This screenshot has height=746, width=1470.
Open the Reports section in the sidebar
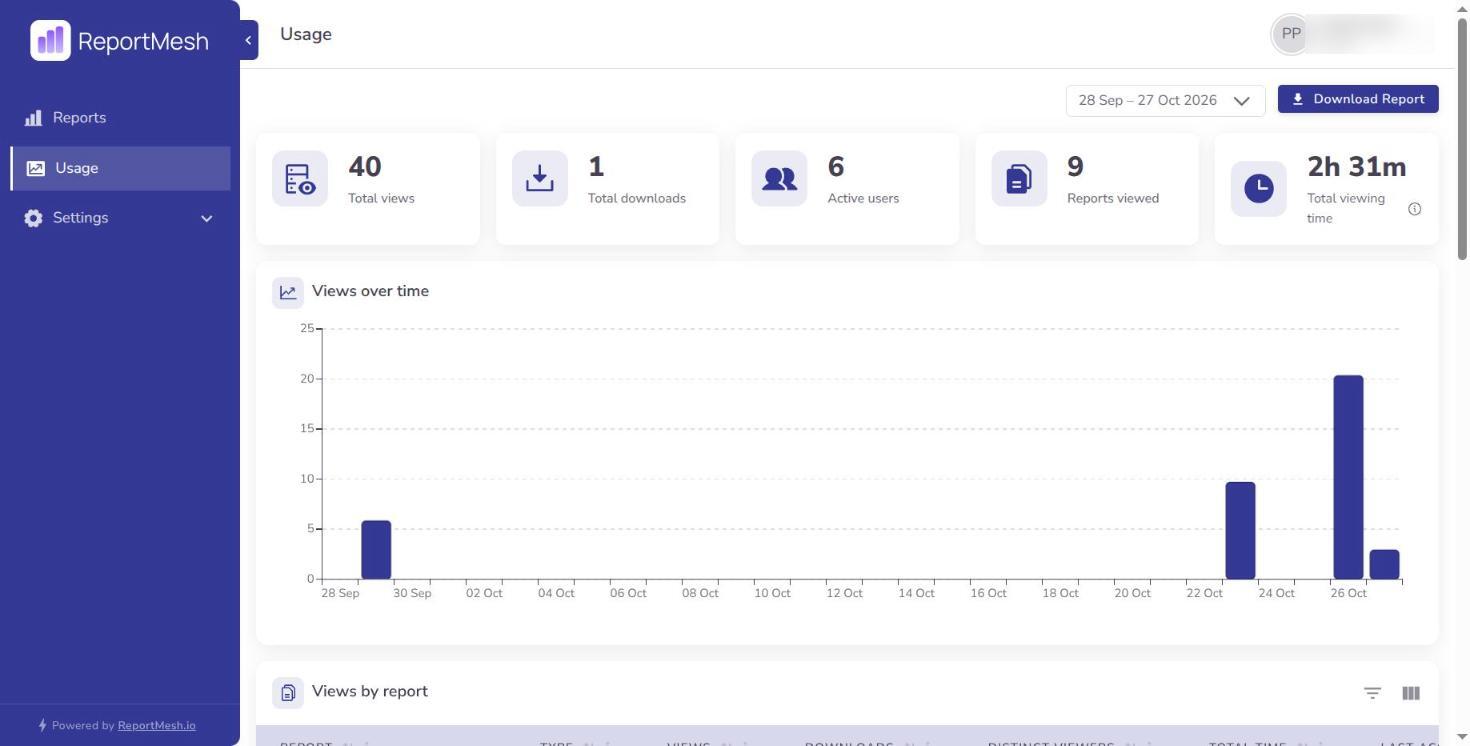[x=120, y=118]
